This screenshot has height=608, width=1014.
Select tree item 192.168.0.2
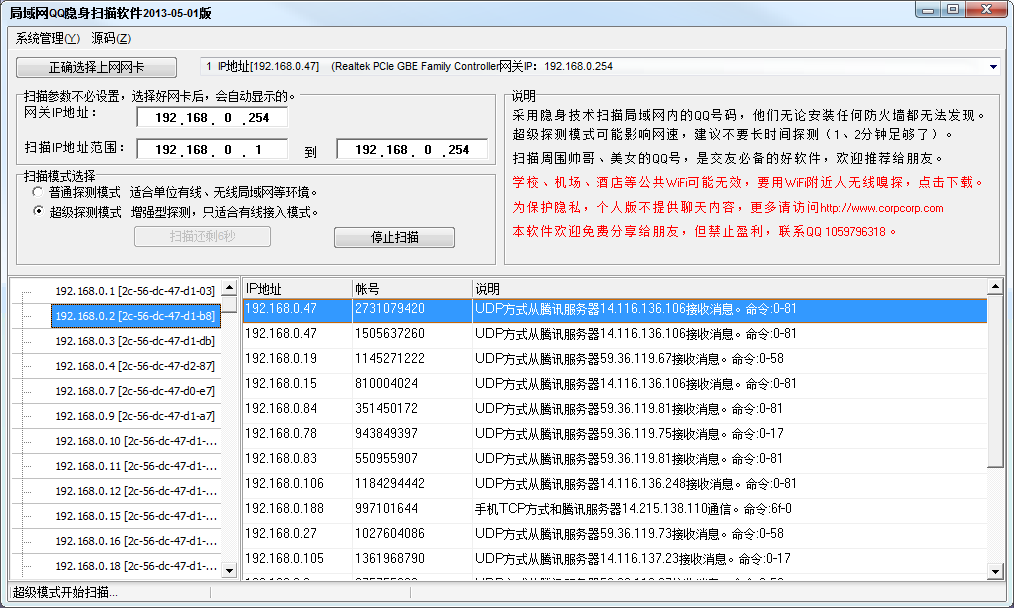(135, 316)
